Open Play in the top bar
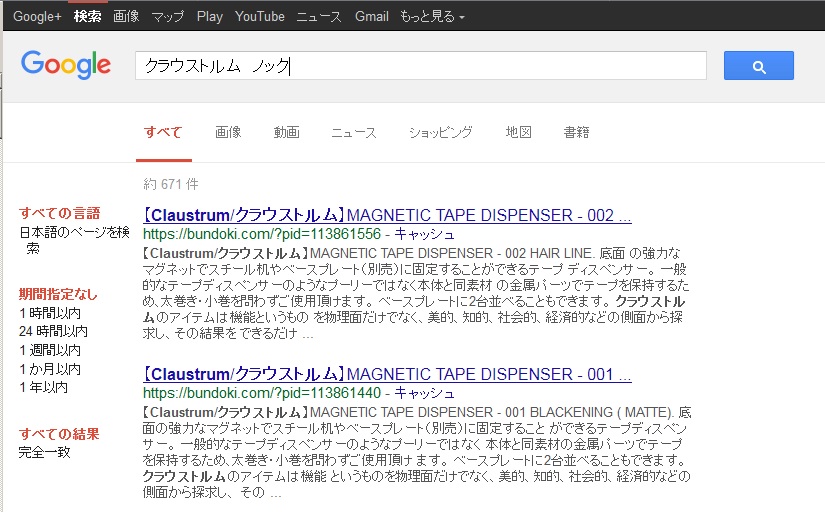Viewport: 825px width, 512px height. (209, 17)
